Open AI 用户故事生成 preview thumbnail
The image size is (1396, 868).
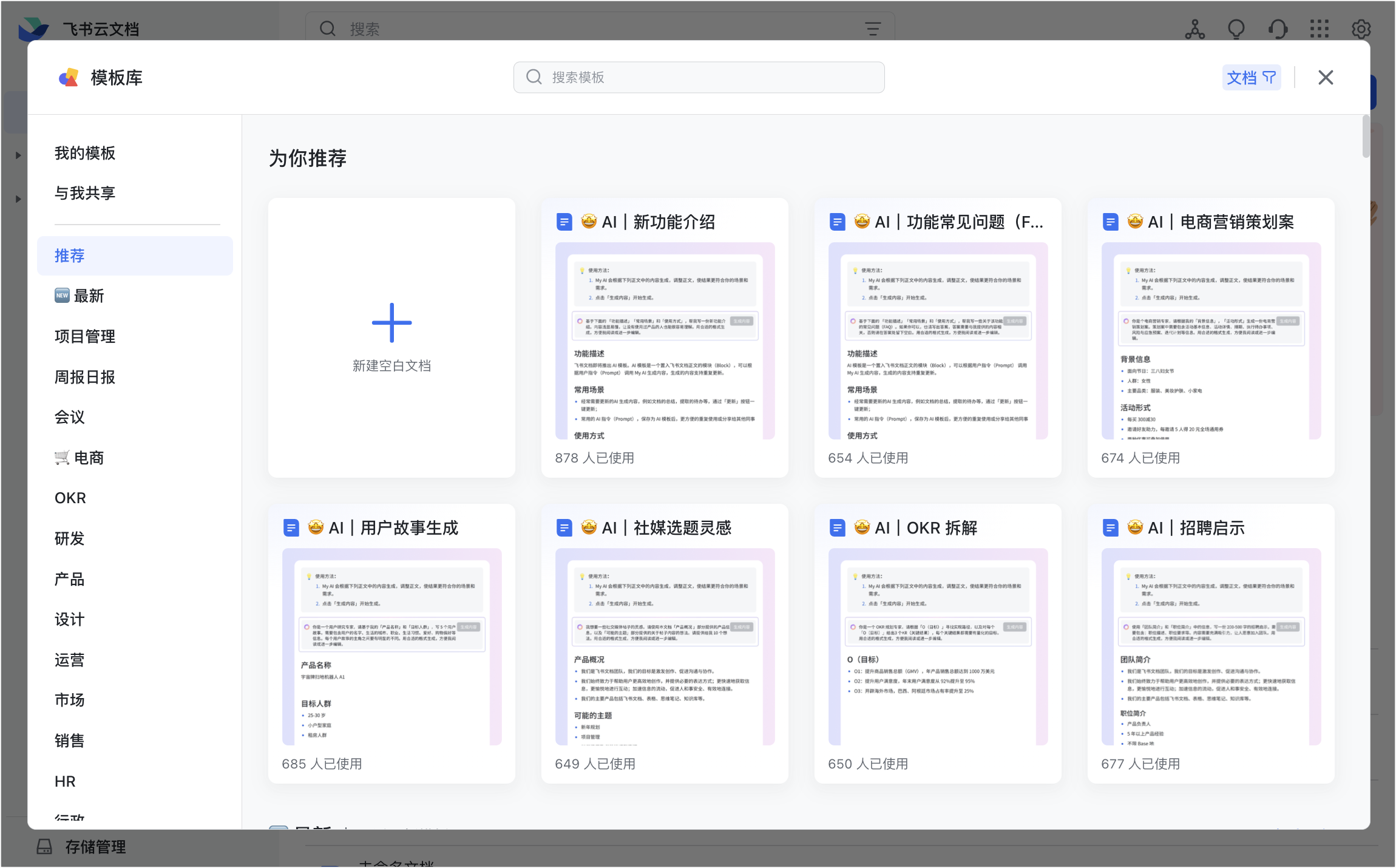(391, 646)
